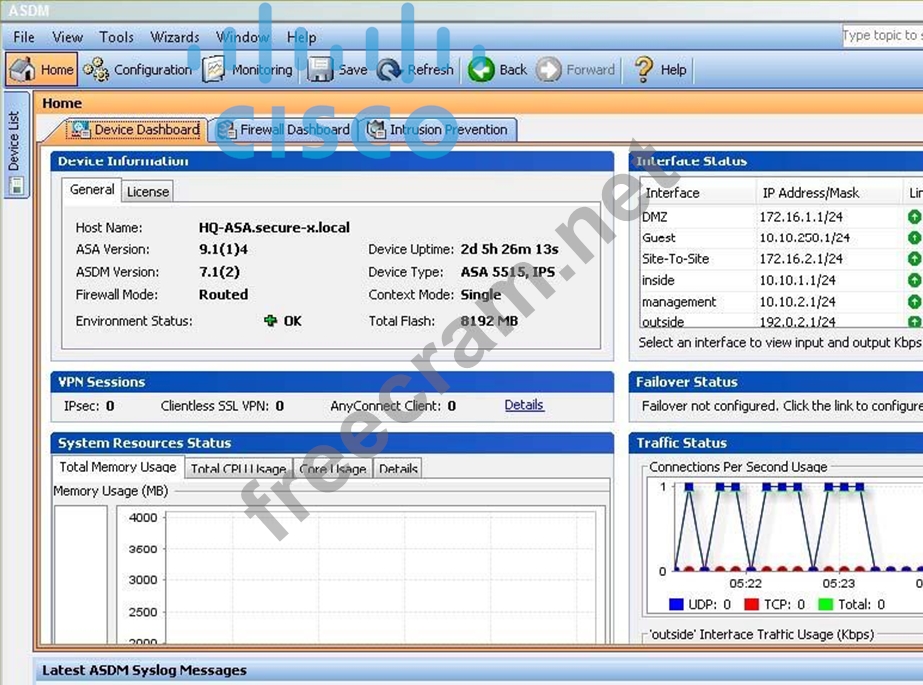Click the Save floppy disk icon
The image size is (923, 685).
coord(320,70)
